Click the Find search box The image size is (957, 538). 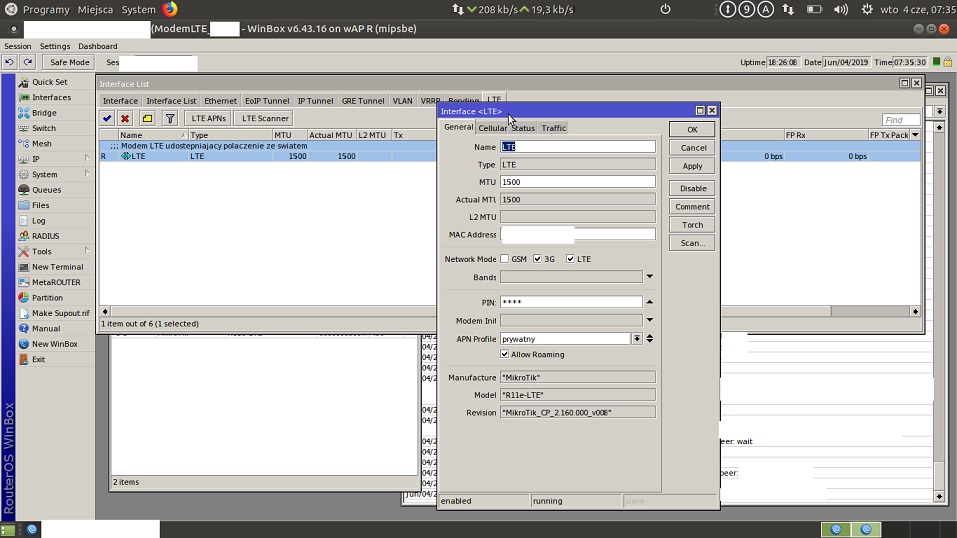[x=901, y=120]
